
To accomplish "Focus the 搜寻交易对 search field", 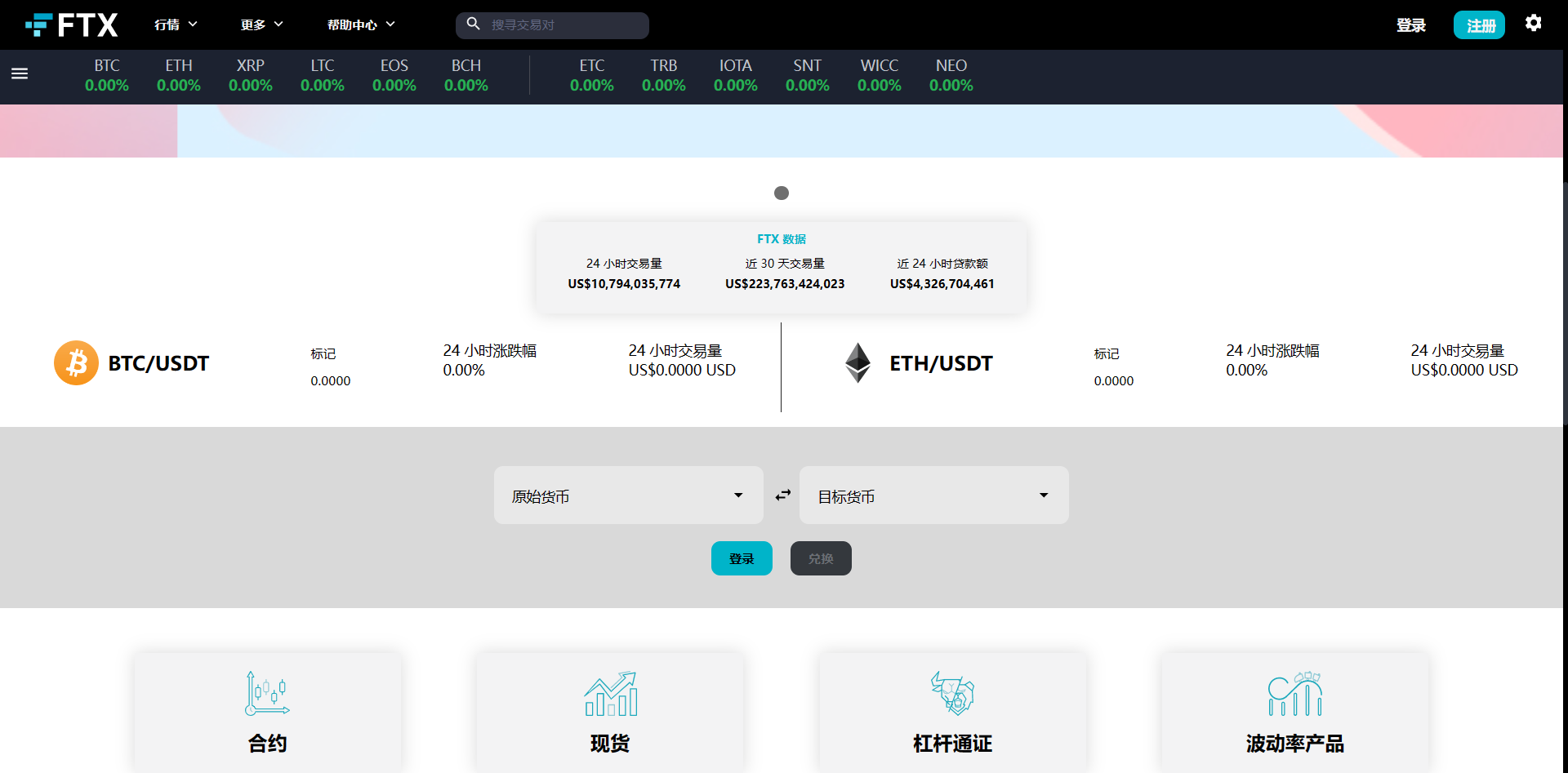I will click(552, 25).
